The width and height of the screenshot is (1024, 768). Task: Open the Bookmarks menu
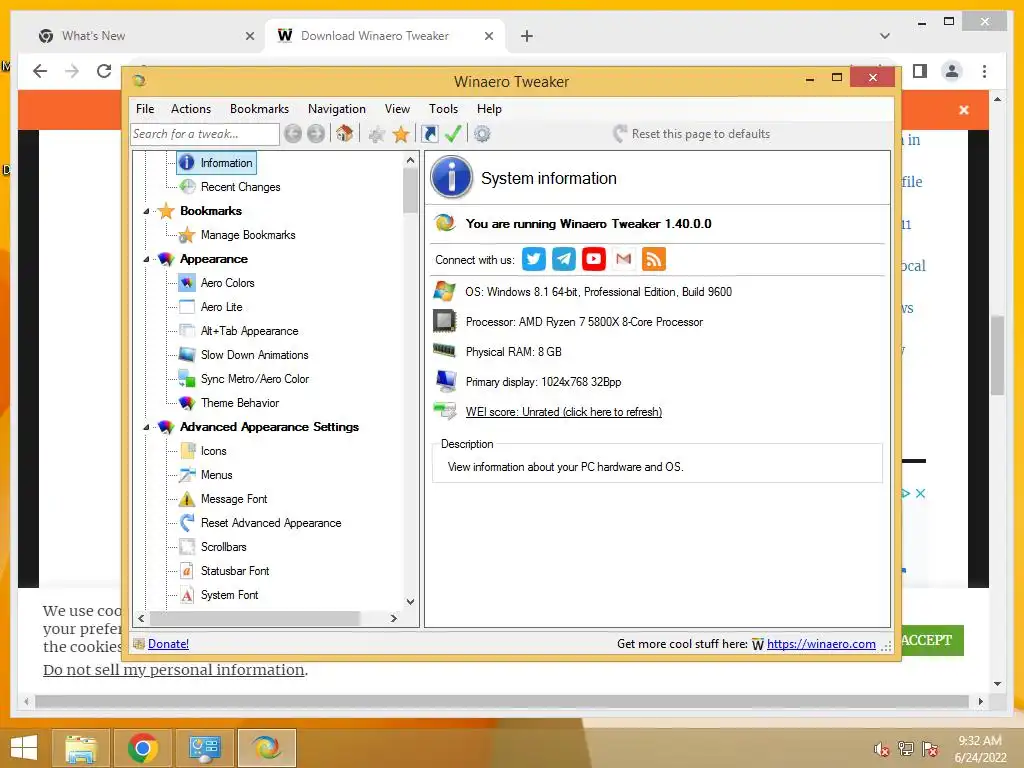[259, 109]
